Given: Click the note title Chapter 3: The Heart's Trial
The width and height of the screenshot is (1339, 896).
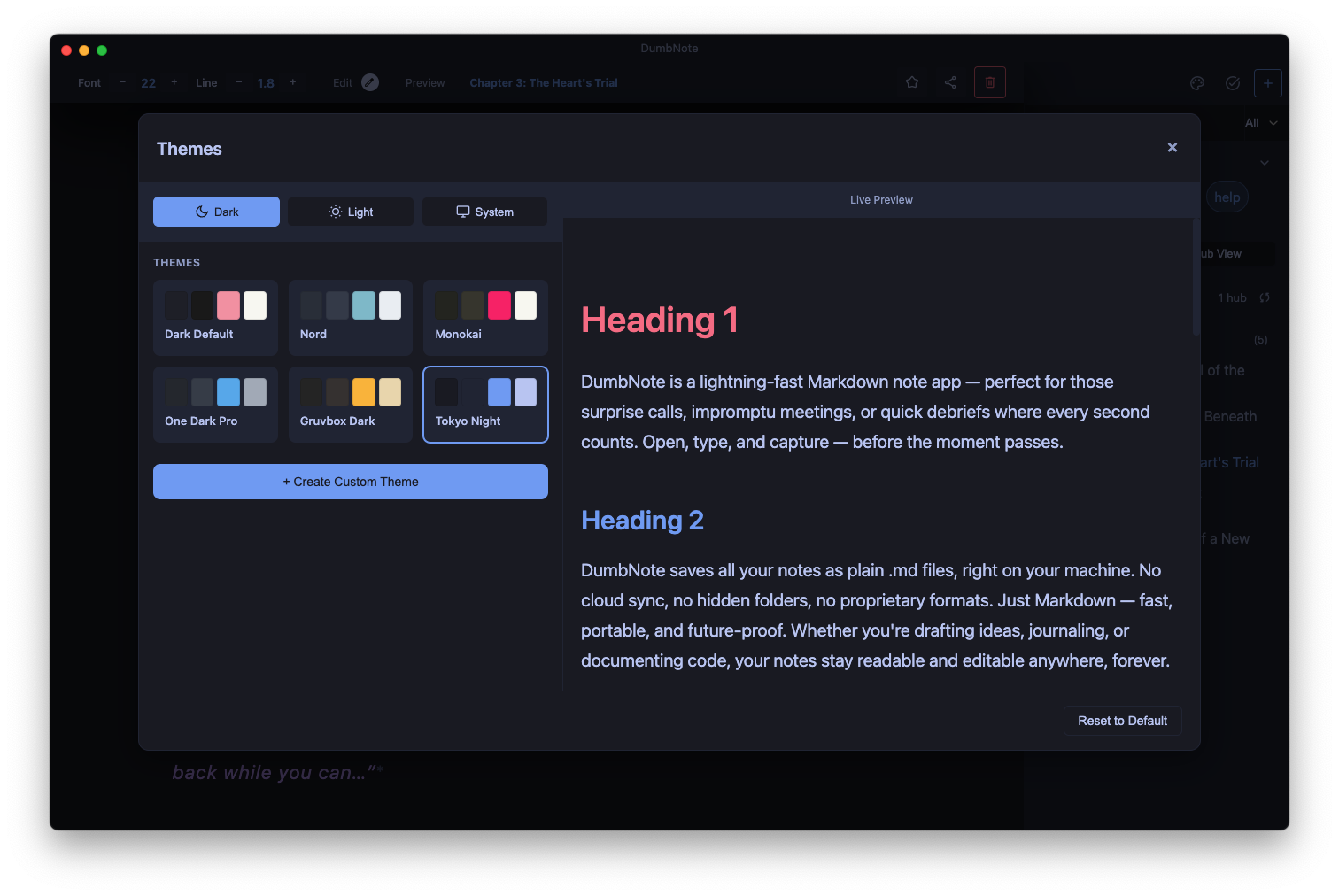Looking at the screenshot, I should coord(544,83).
